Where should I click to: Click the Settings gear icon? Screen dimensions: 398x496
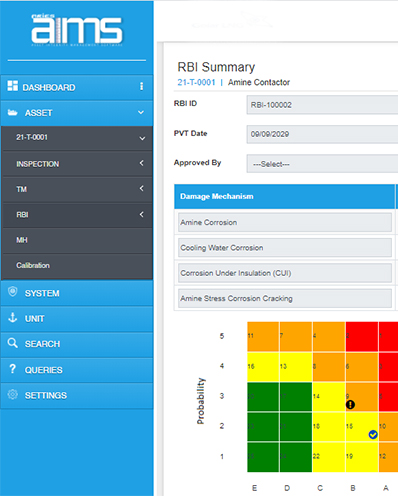pos(13,394)
